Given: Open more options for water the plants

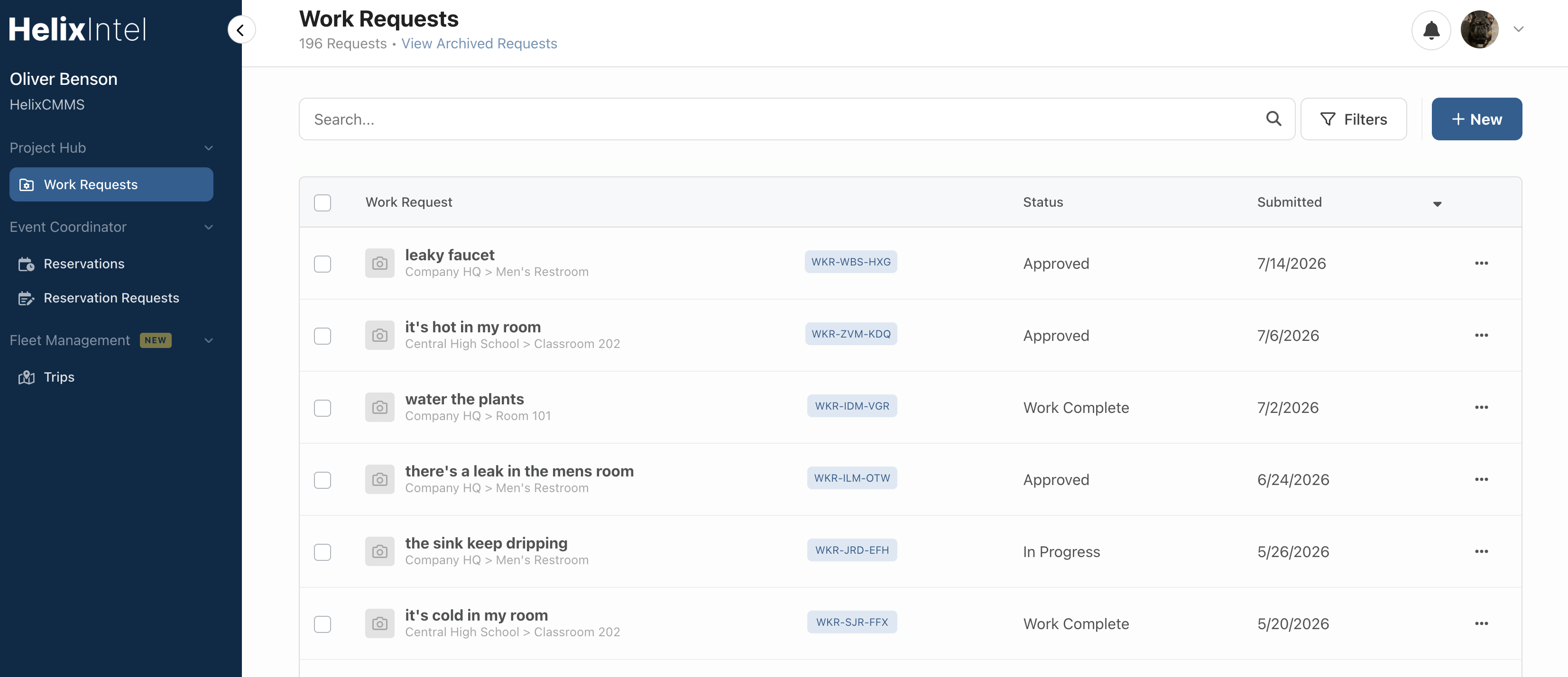Looking at the screenshot, I should [x=1482, y=408].
